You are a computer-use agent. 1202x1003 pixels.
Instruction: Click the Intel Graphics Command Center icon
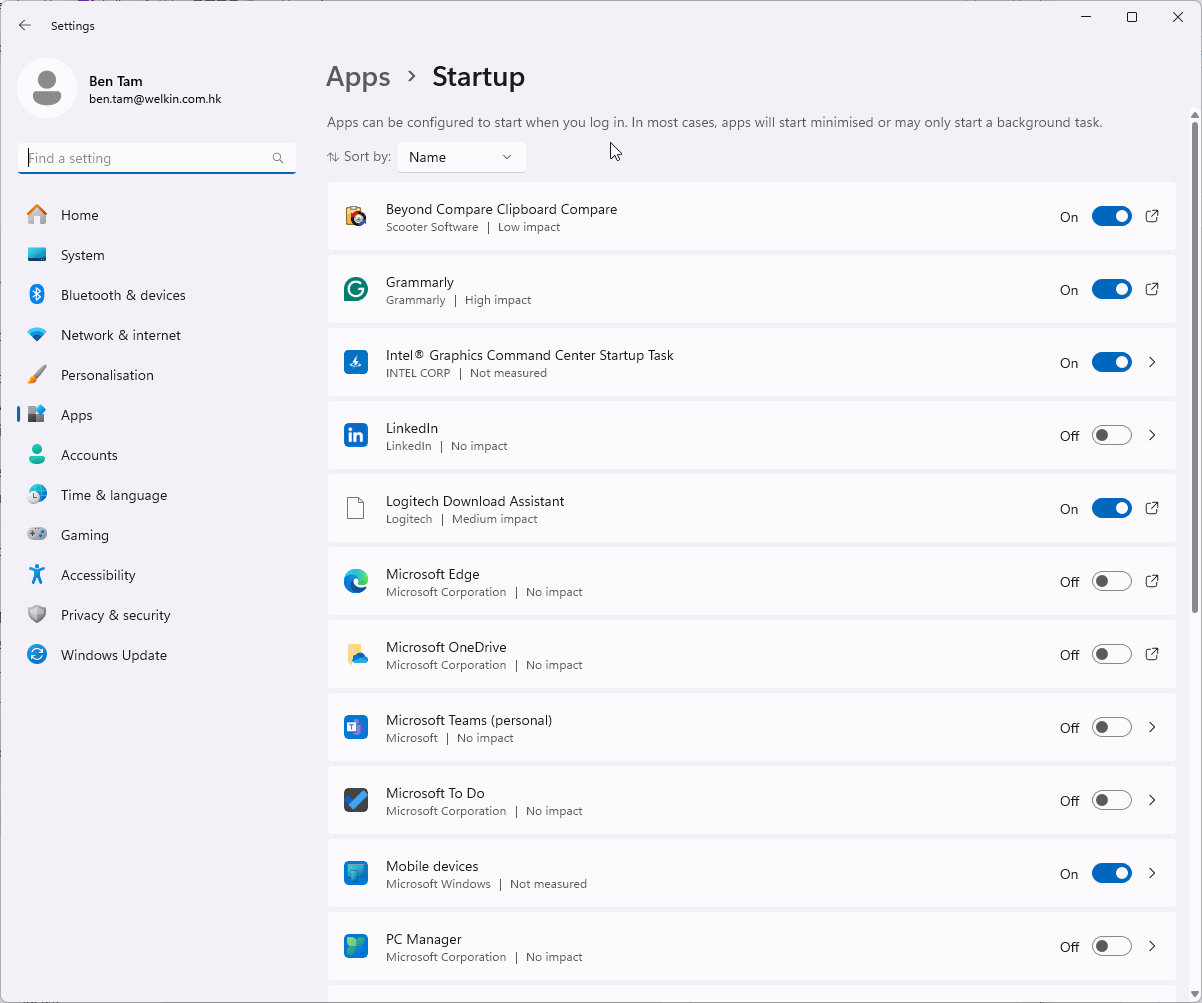[356, 362]
